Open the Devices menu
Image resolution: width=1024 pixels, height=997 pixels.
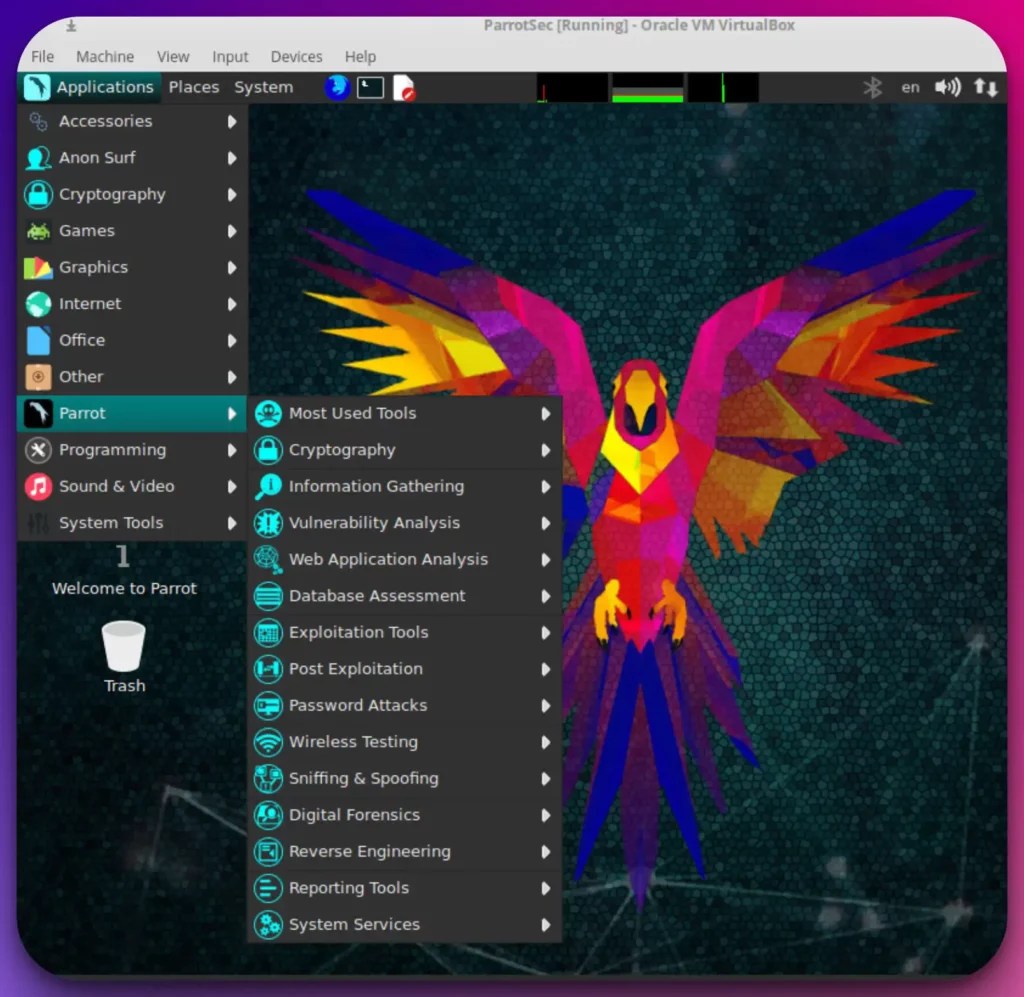pos(295,57)
